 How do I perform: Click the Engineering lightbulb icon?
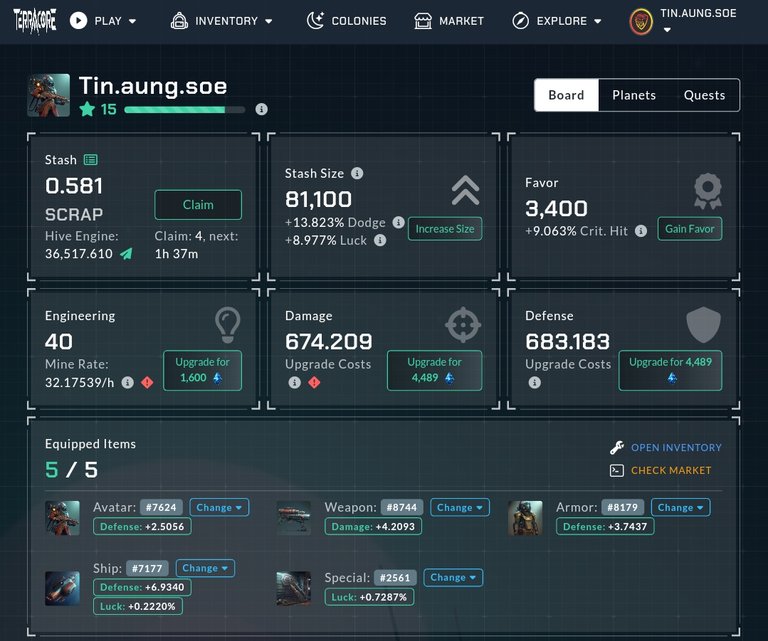228,325
